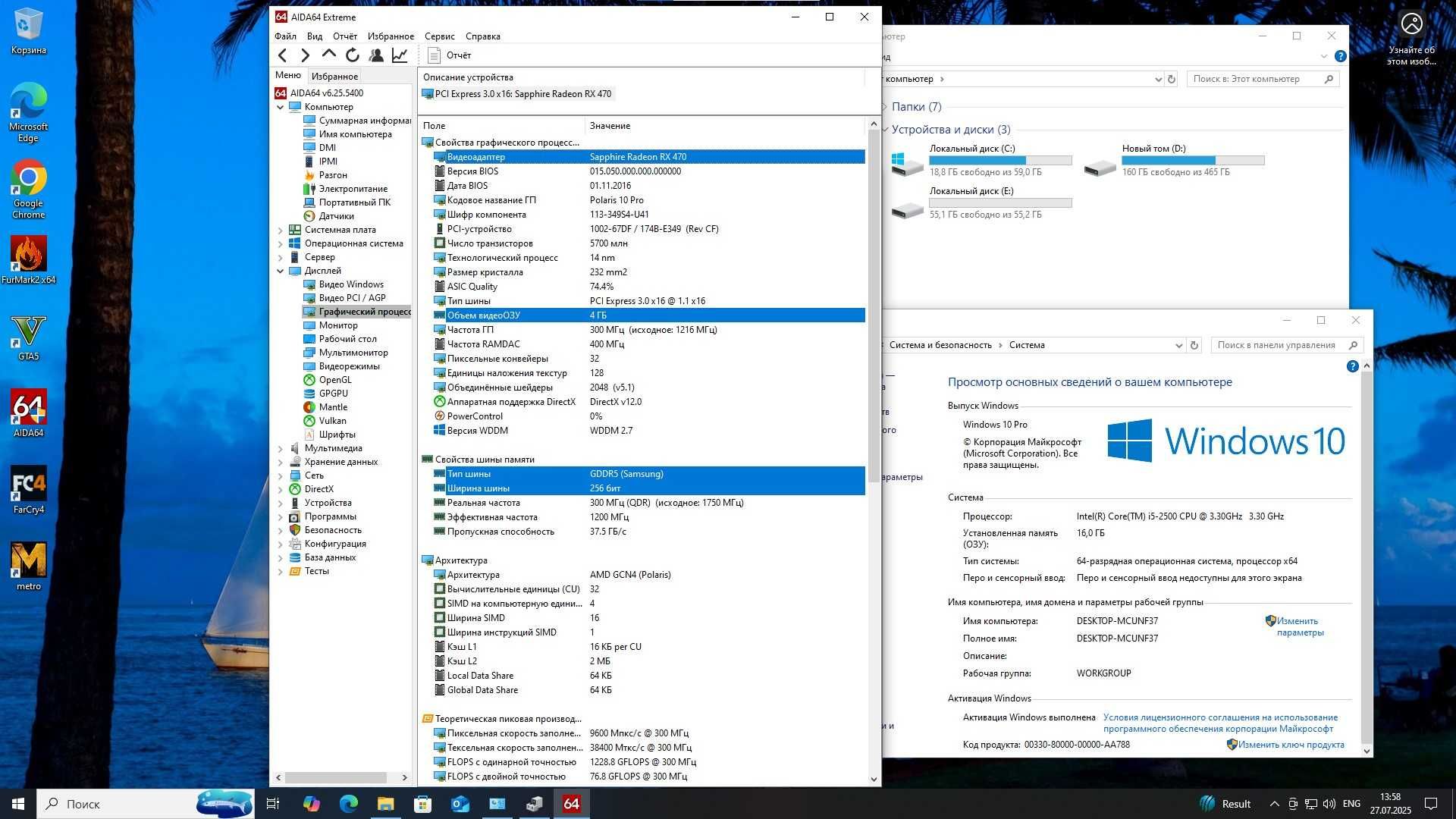
Task: Click the Изменить параметры link
Action: pyautogui.click(x=1300, y=626)
